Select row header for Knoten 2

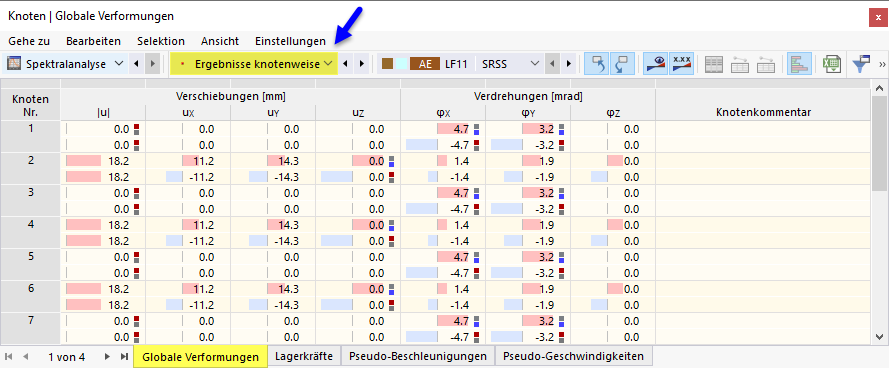coord(30,168)
